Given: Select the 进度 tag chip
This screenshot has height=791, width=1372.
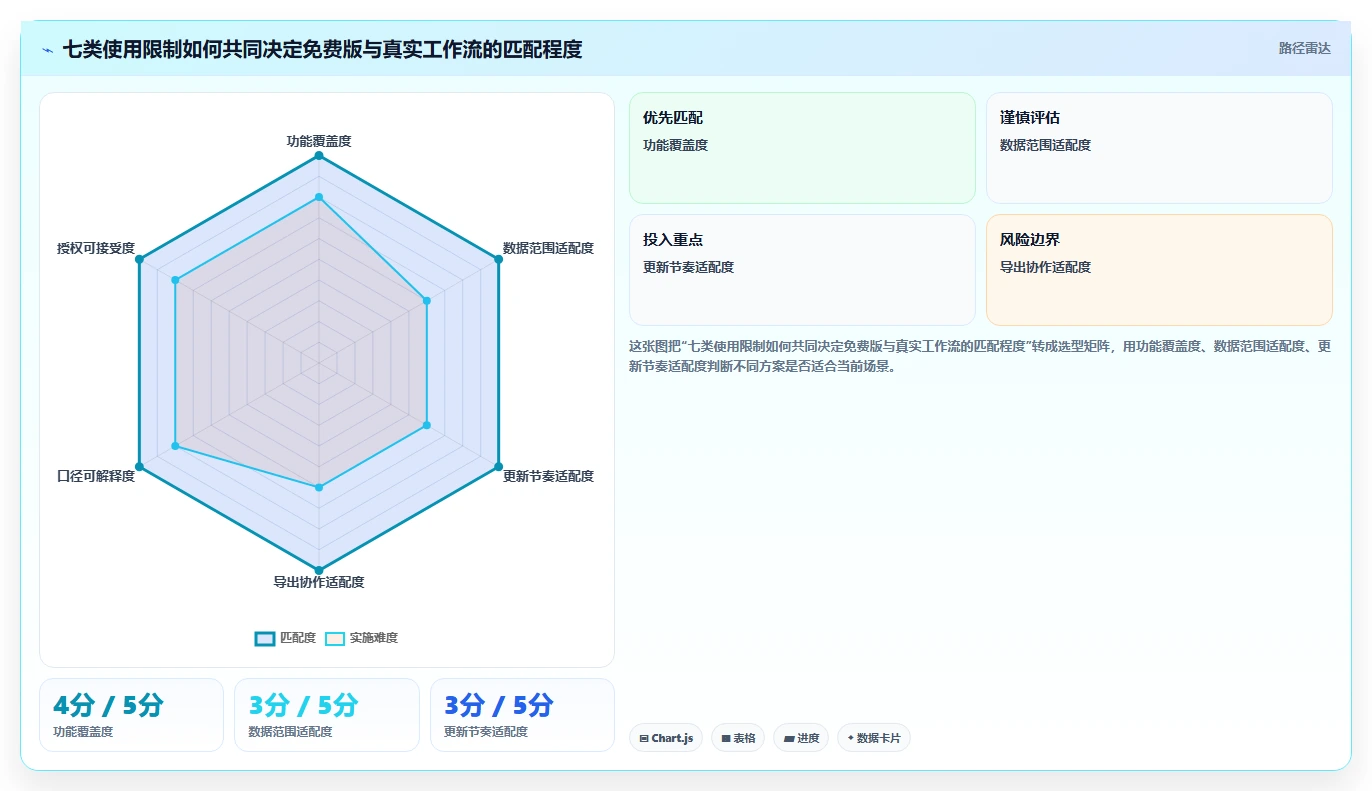Looking at the screenshot, I should pos(801,738).
